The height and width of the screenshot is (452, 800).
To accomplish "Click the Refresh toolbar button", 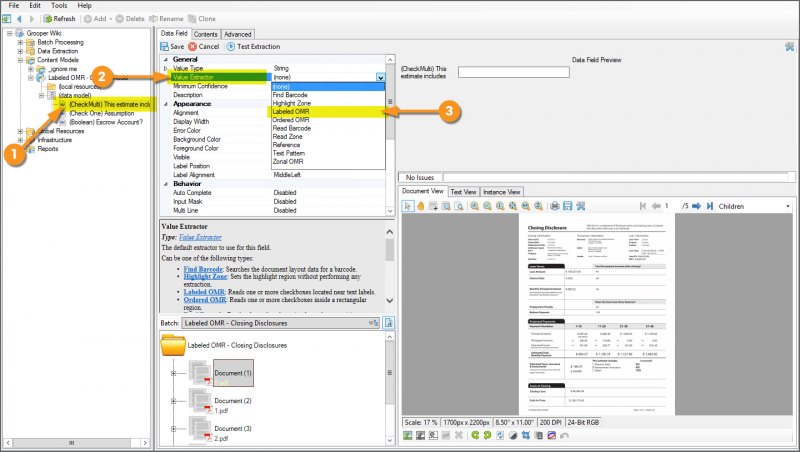I will [58, 19].
